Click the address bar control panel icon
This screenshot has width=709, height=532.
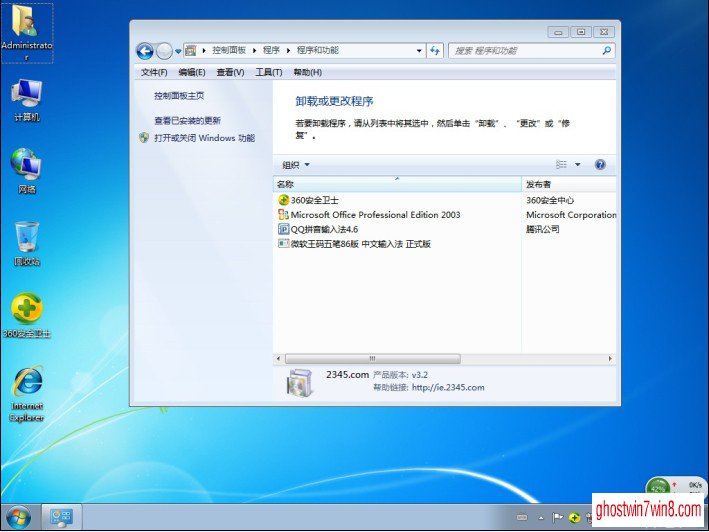click(x=191, y=51)
